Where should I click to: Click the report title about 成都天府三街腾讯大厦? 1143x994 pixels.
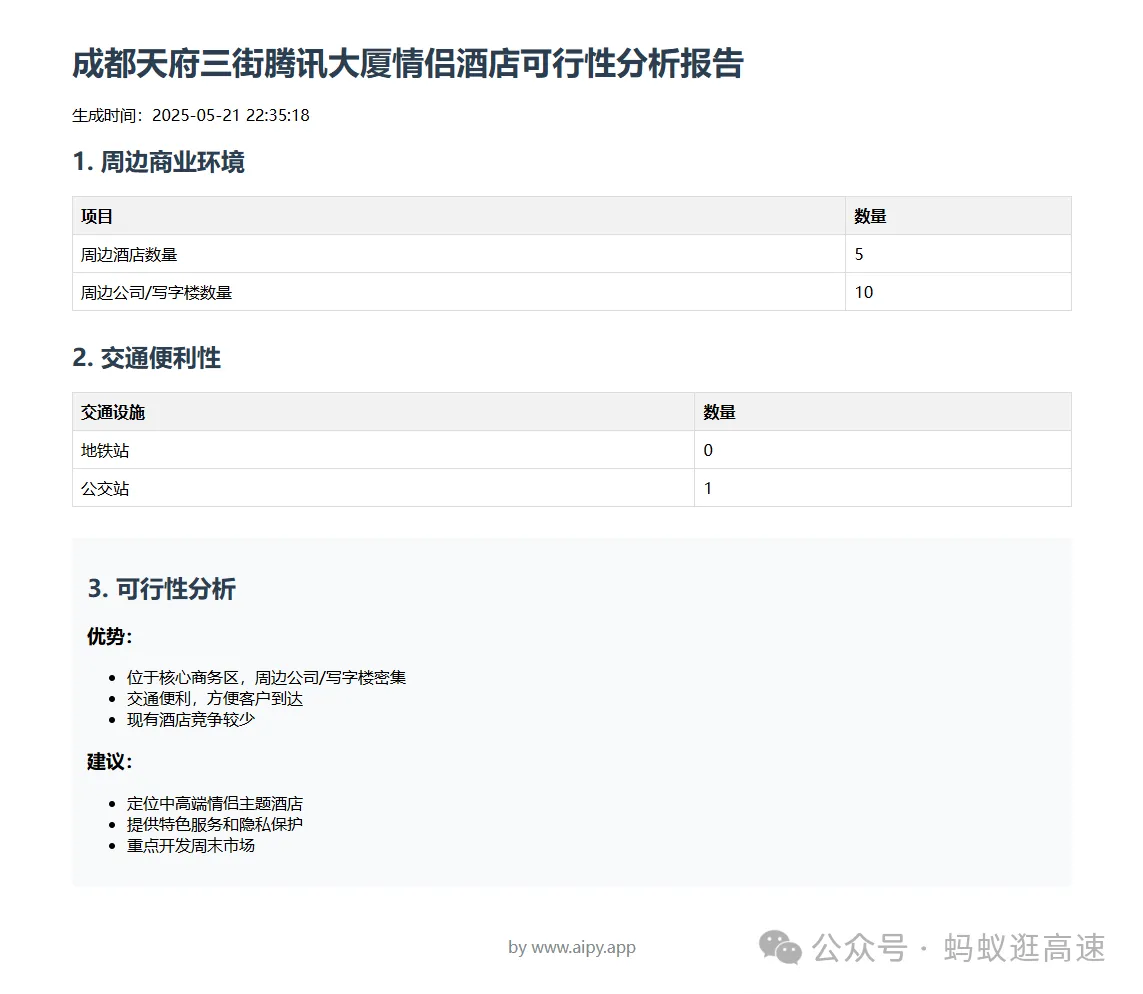click(x=407, y=63)
